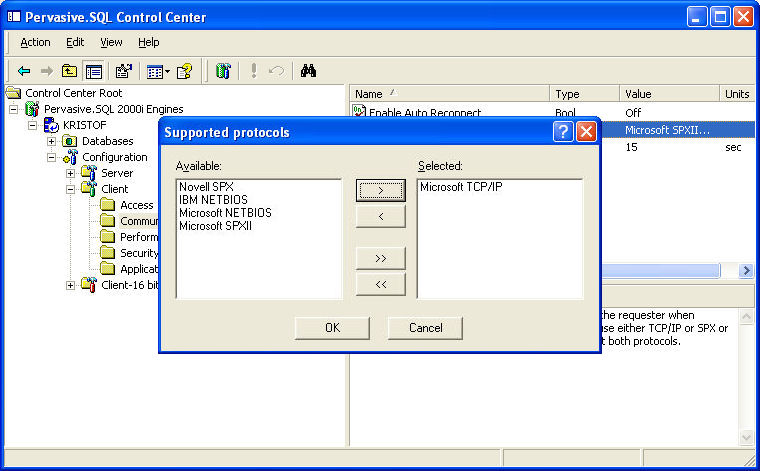Select the Performance folder icon in tree

click(x=108, y=236)
